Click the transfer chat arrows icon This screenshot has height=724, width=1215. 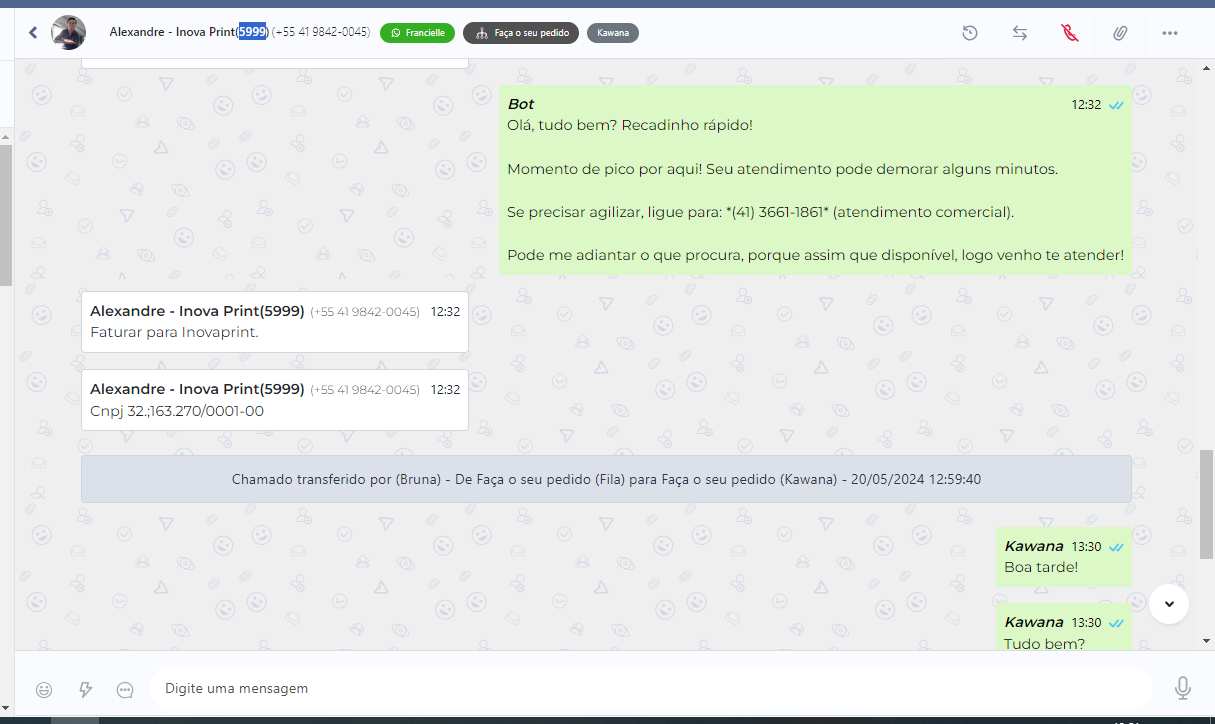pos(1019,33)
